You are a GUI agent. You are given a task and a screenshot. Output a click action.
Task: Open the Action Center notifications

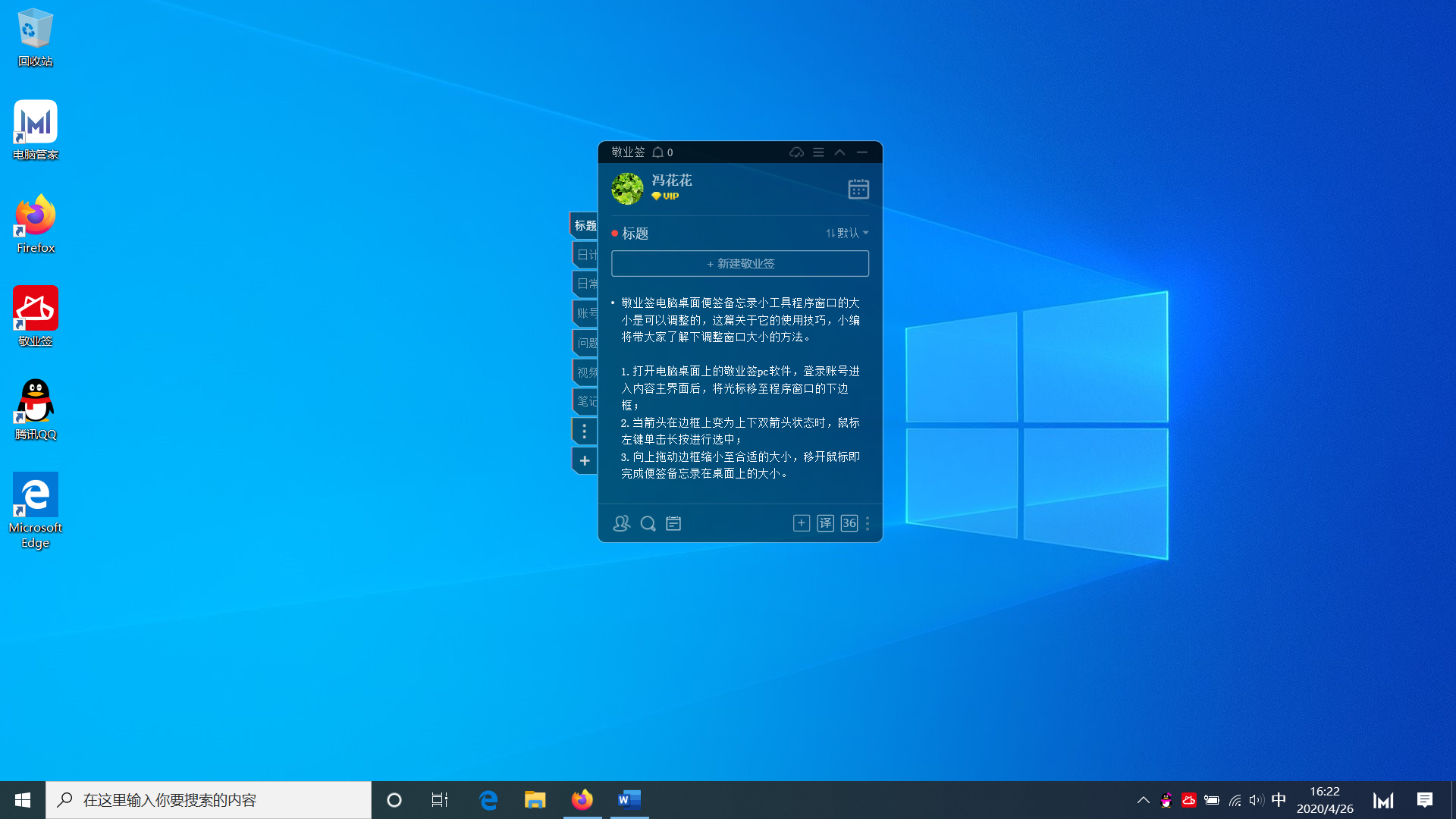pos(1425,800)
